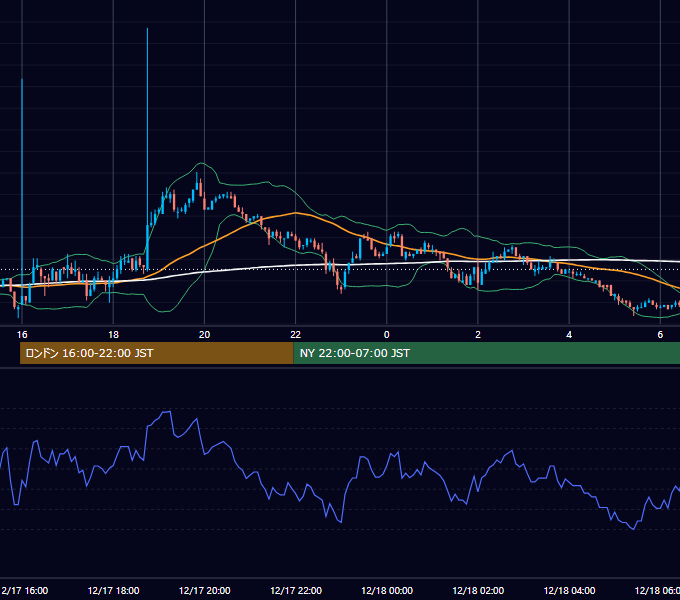Image resolution: width=680 pixels, height=600 pixels.
Task: Click the 16 hour label on price chart
Action: point(22,335)
